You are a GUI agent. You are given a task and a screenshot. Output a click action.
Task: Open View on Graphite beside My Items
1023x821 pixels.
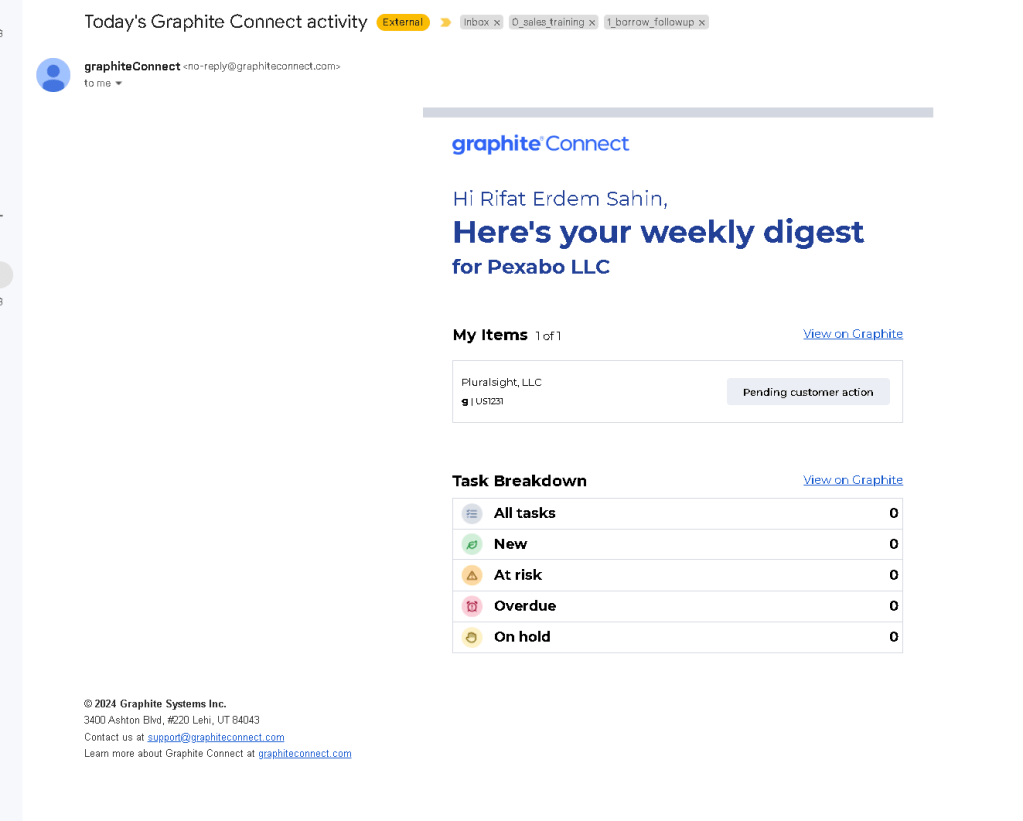(853, 333)
